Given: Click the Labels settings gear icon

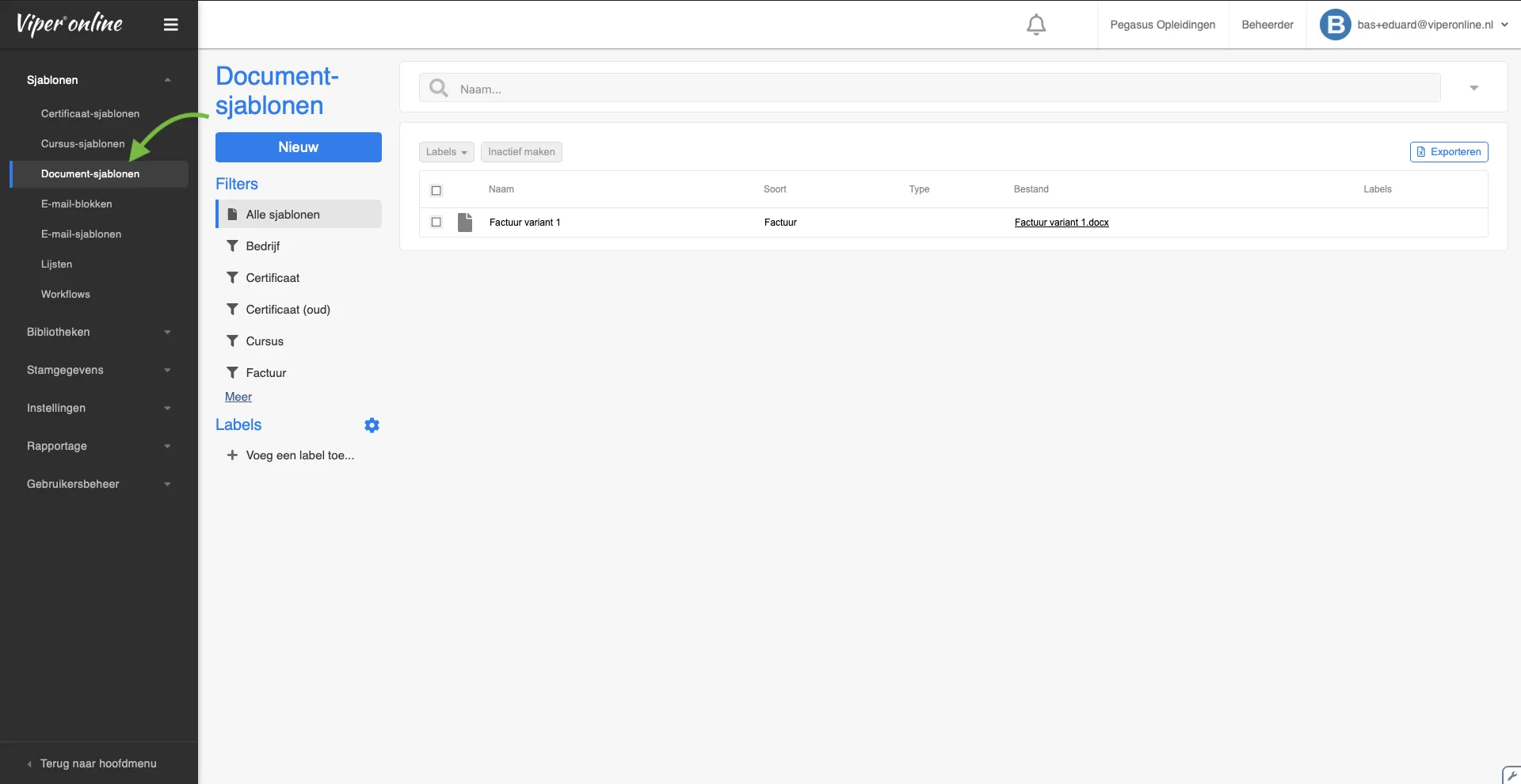Looking at the screenshot, I should (x=372, y=425).
